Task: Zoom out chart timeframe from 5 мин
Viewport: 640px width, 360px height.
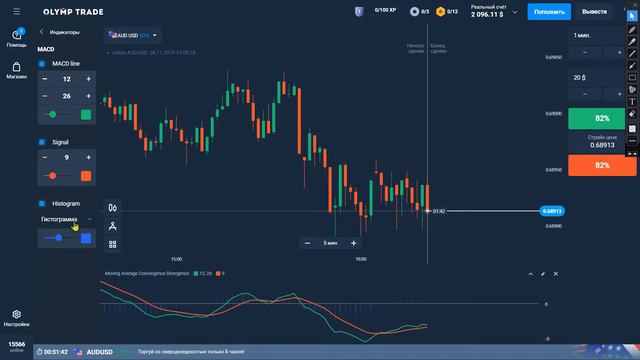Action: [x=308, y=243]
